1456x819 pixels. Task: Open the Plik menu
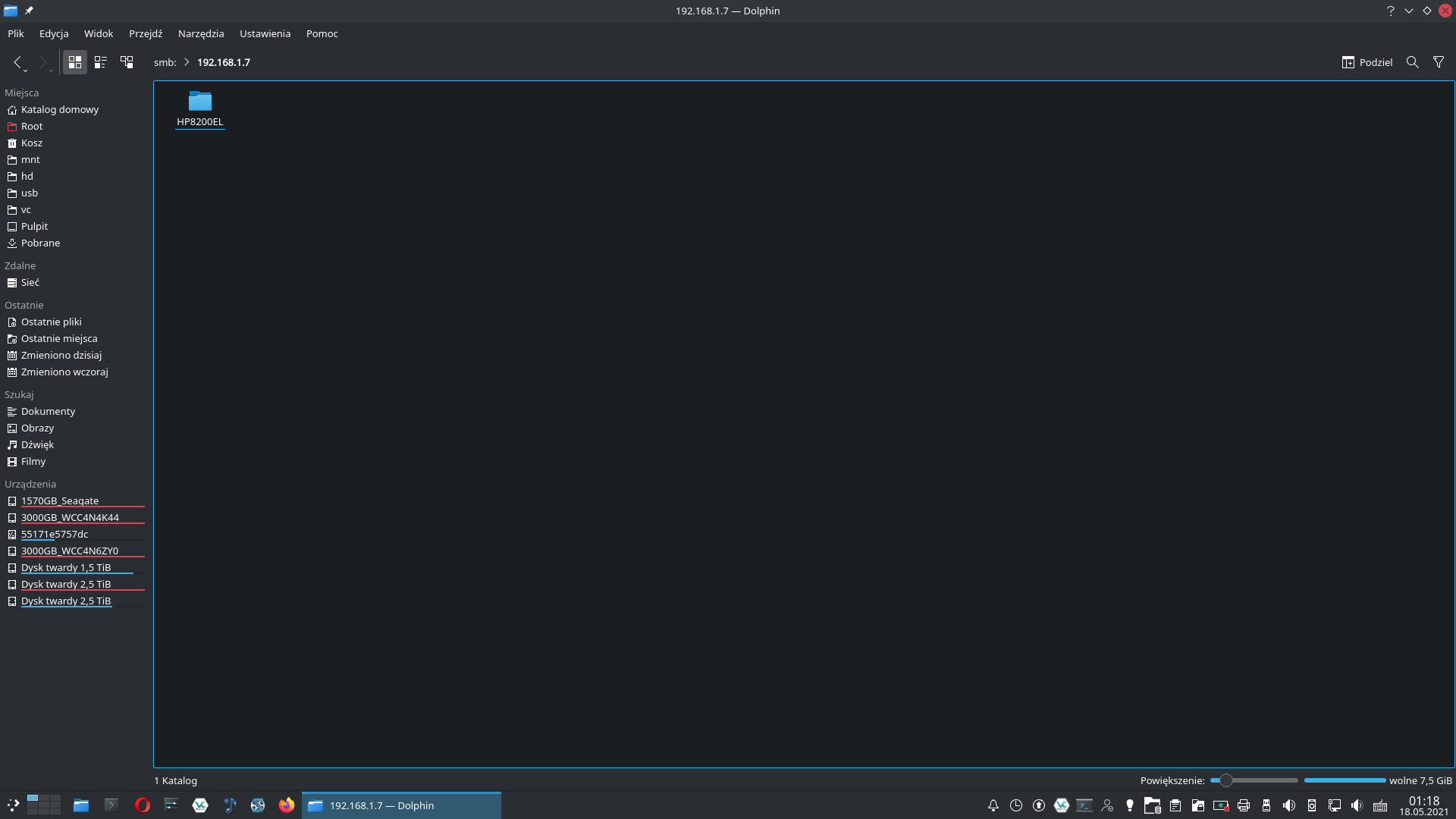tap(16, 33)
